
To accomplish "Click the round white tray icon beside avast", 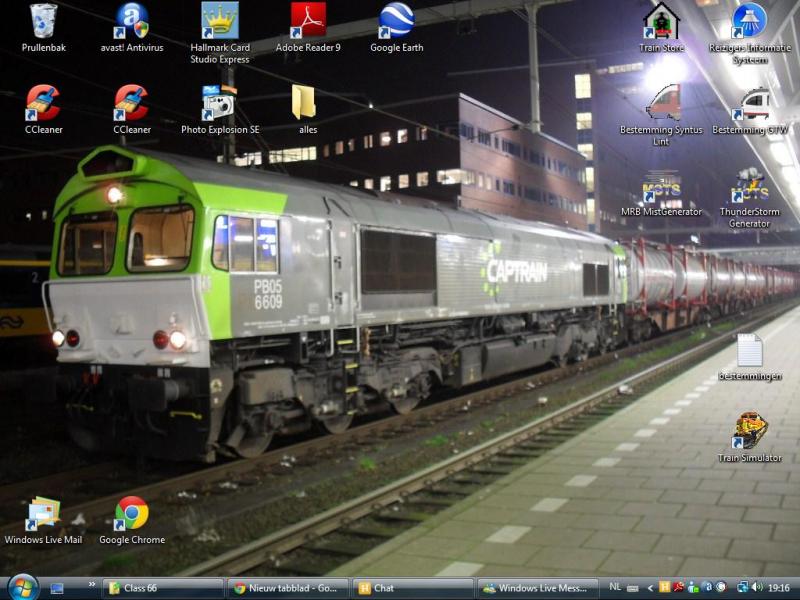I will (x=721, y=587).
